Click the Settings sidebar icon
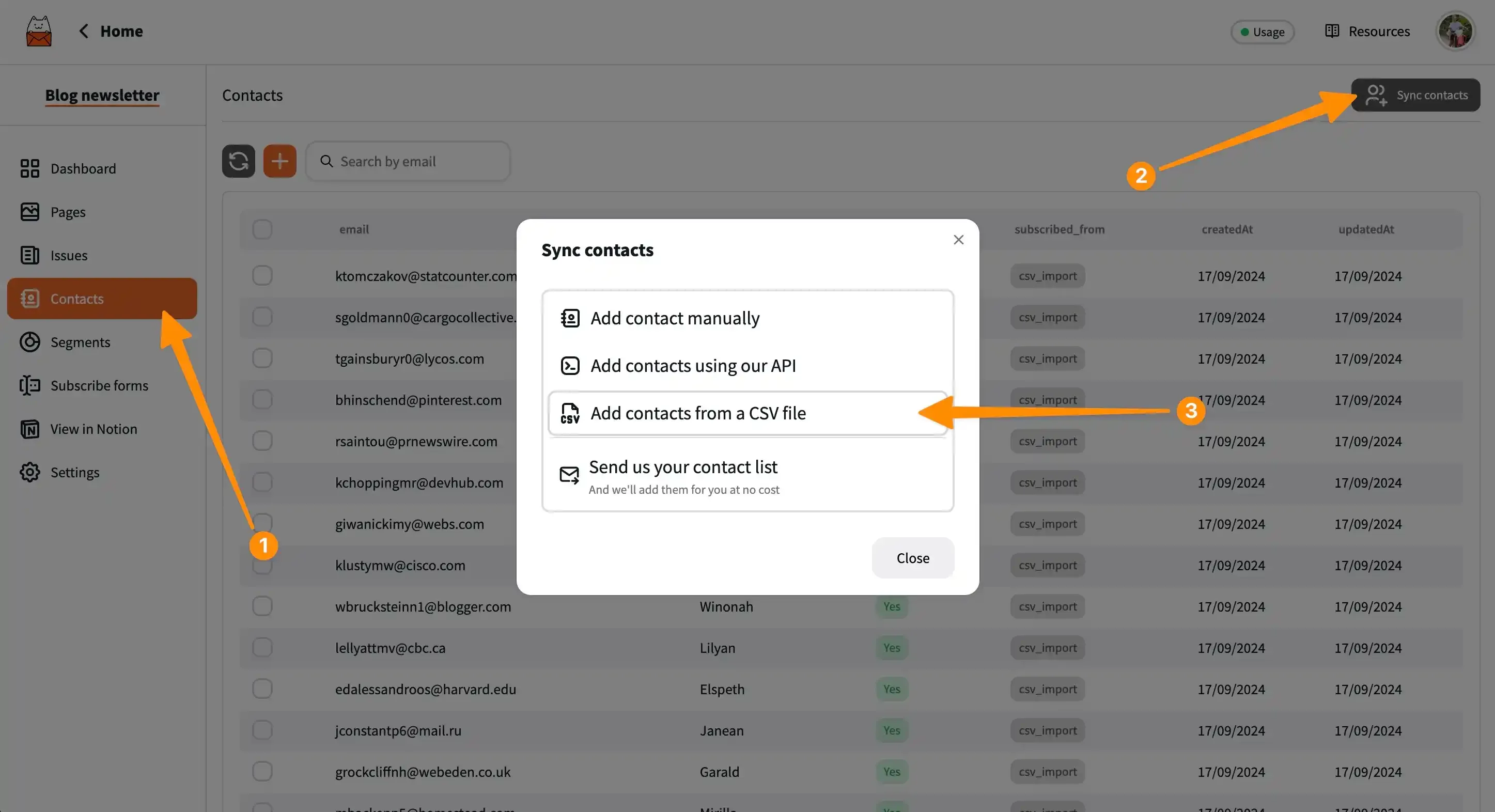 click(29, 471)
